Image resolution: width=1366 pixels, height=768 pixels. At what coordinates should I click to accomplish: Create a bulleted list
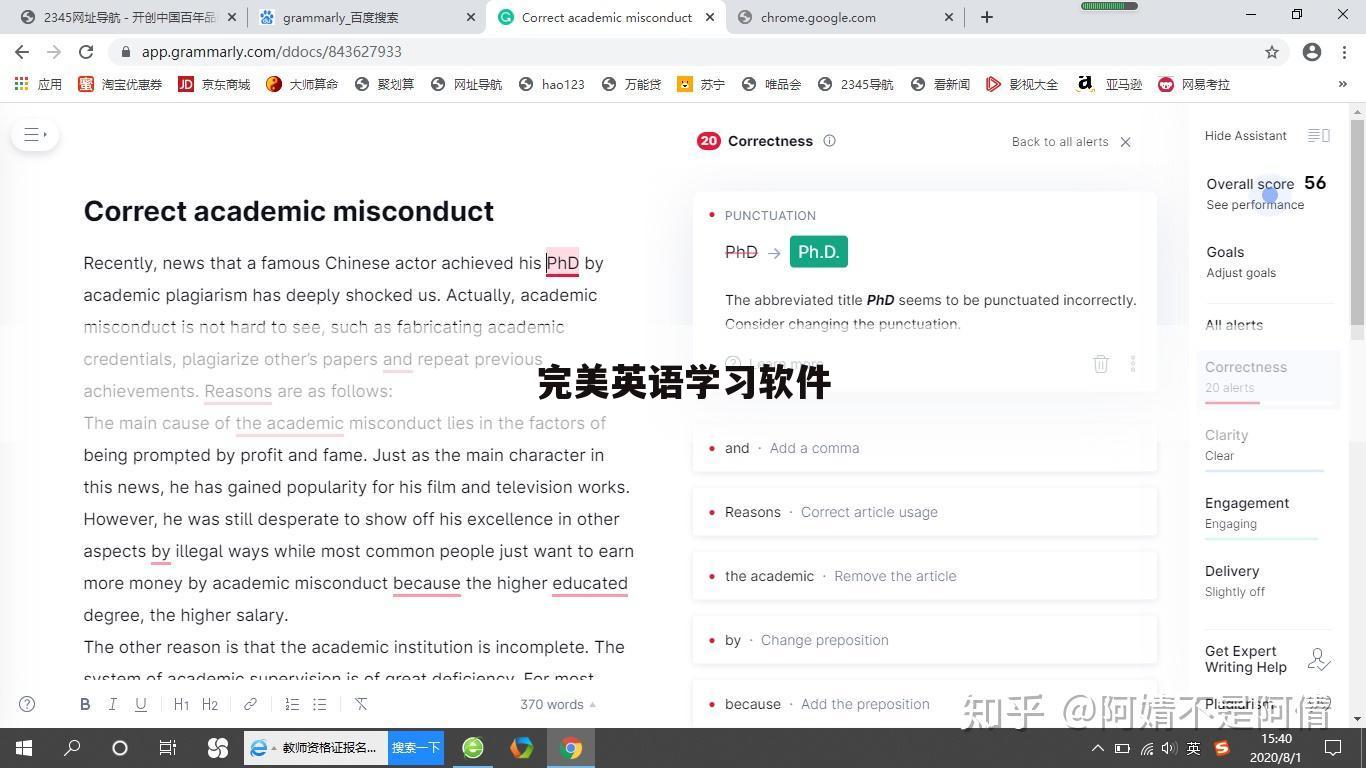pos(320,704)
